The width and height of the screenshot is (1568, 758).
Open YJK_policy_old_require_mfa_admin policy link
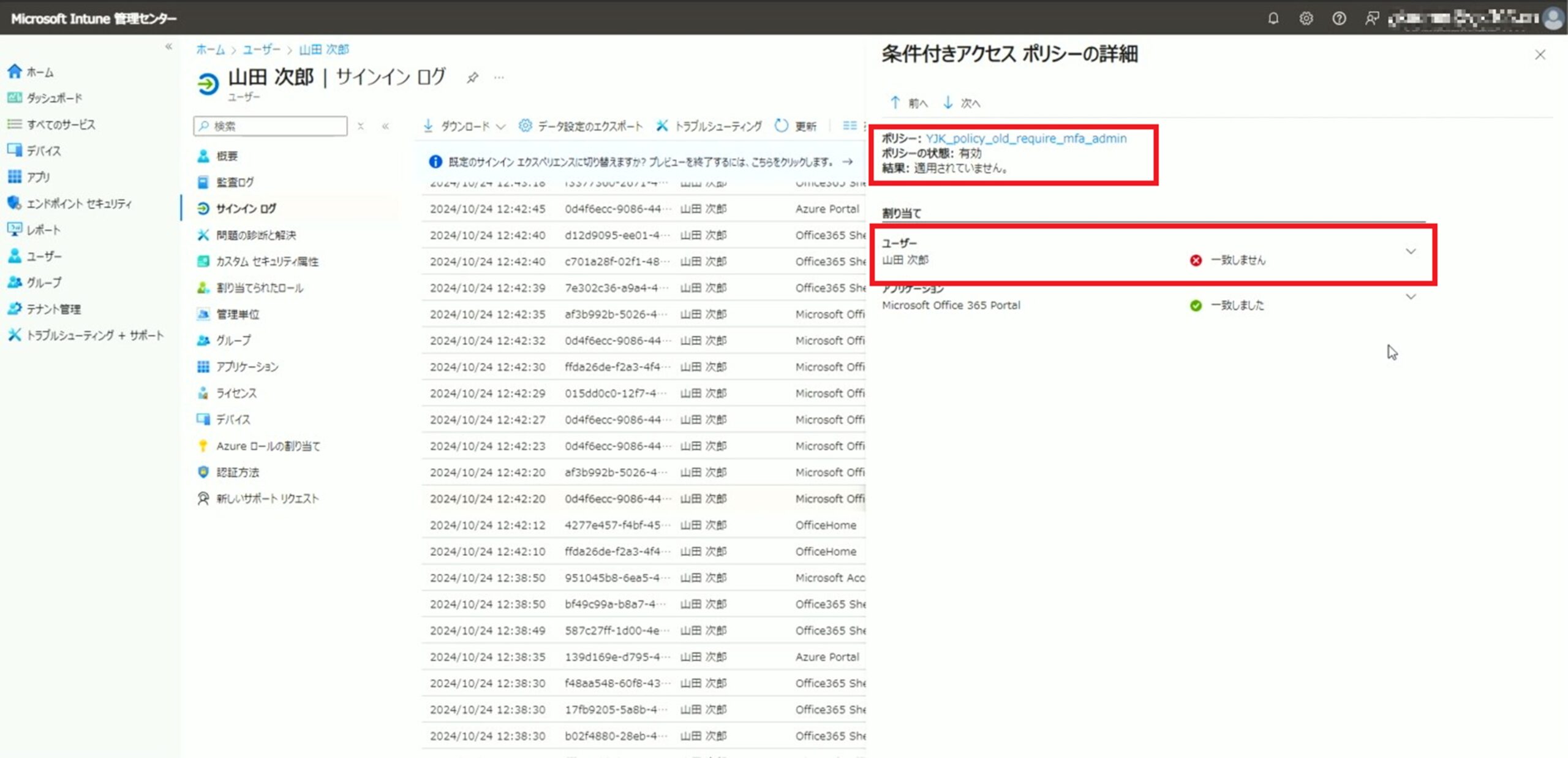coord(1026,138)
